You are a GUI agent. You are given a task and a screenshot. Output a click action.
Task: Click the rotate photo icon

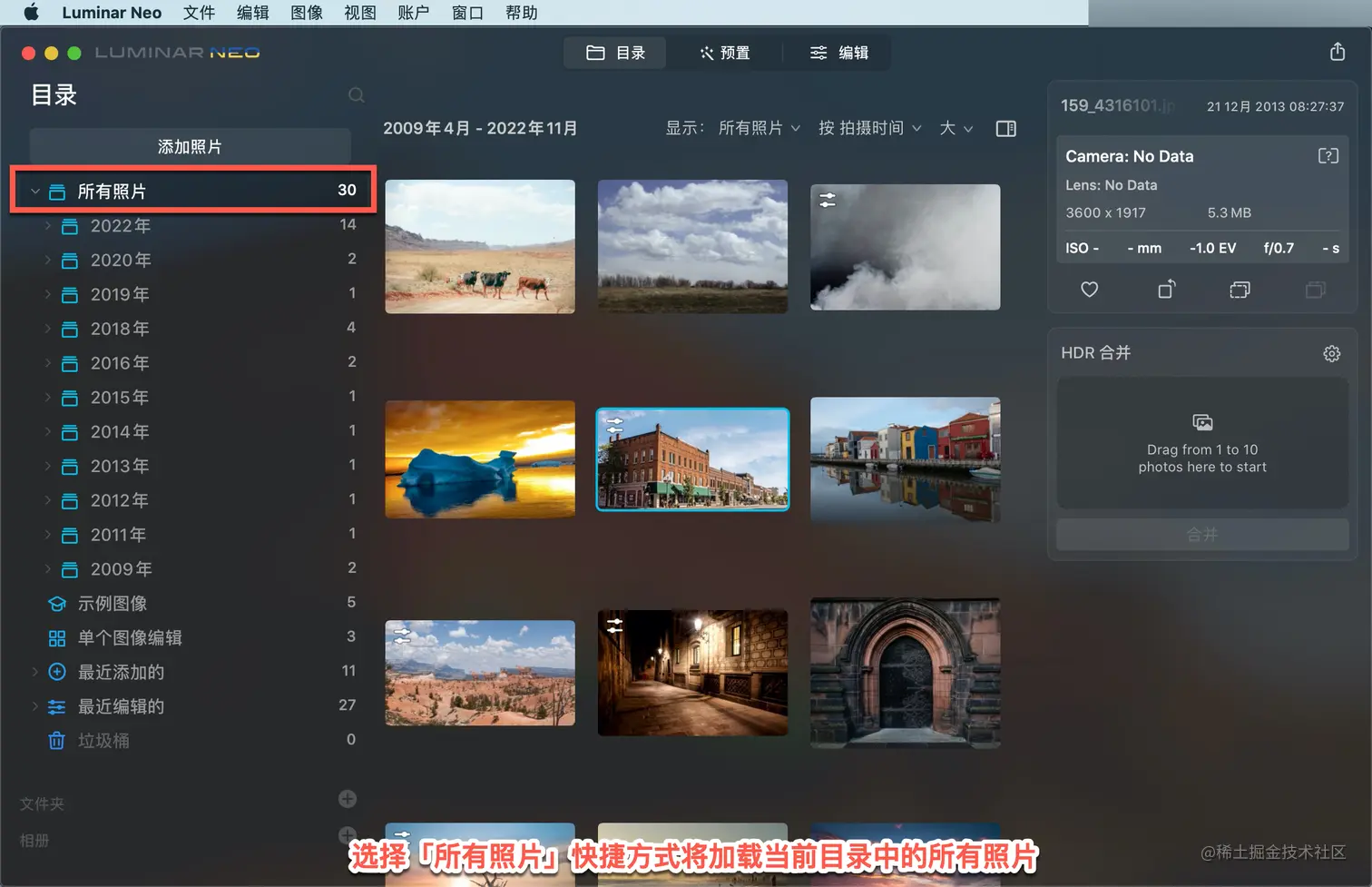click(1167, 290)
